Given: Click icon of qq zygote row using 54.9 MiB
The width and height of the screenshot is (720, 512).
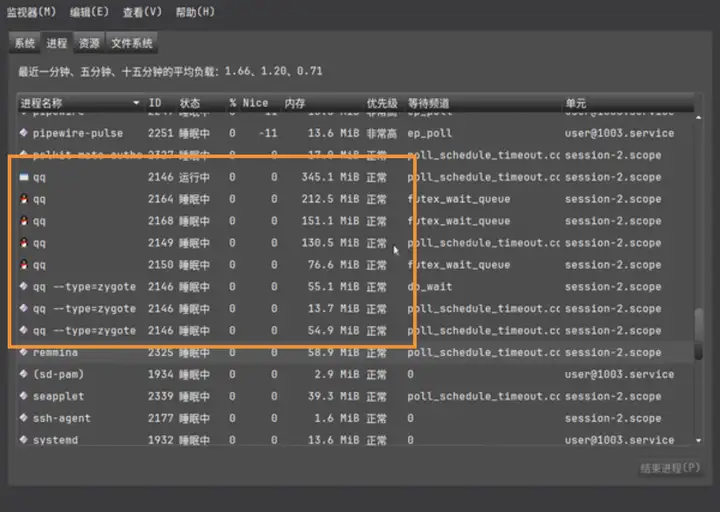Looking at the screenshot, I should (x=23, y=330).
